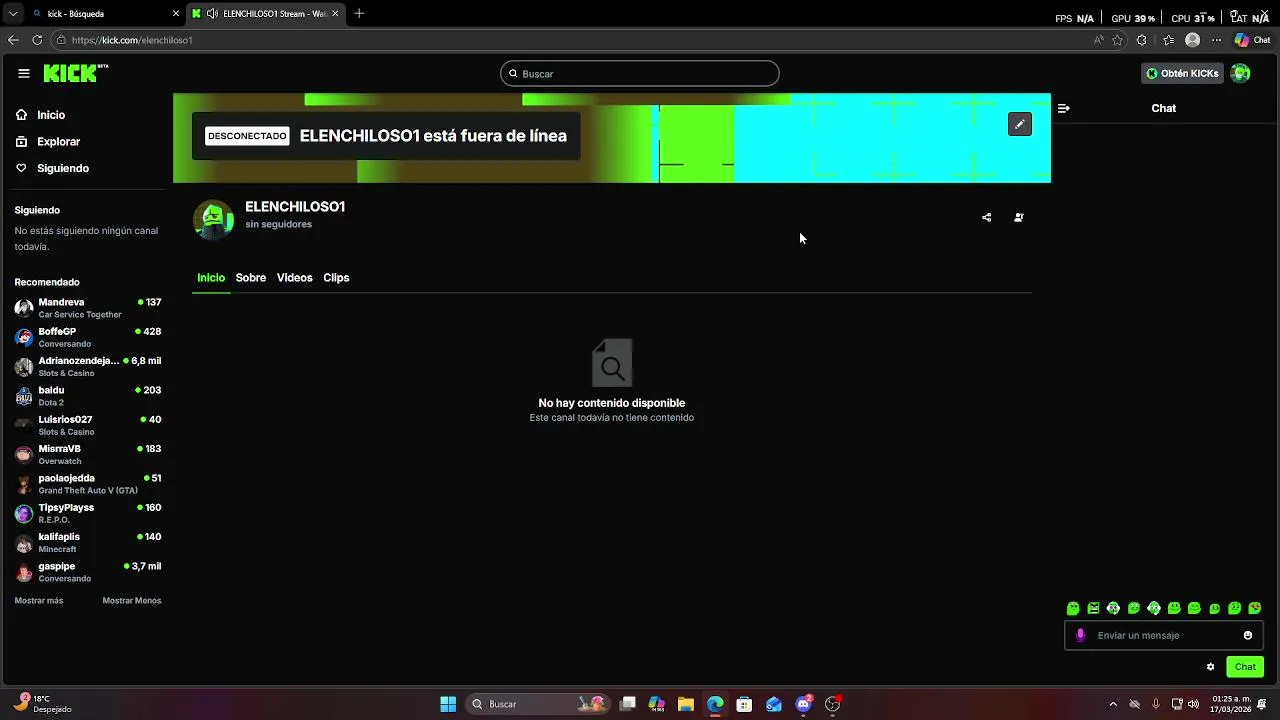1280x720 pixels.
Task: Collapse the chat panel with arrow icon
Action: pyautogui.click(x=1063, y=108)
